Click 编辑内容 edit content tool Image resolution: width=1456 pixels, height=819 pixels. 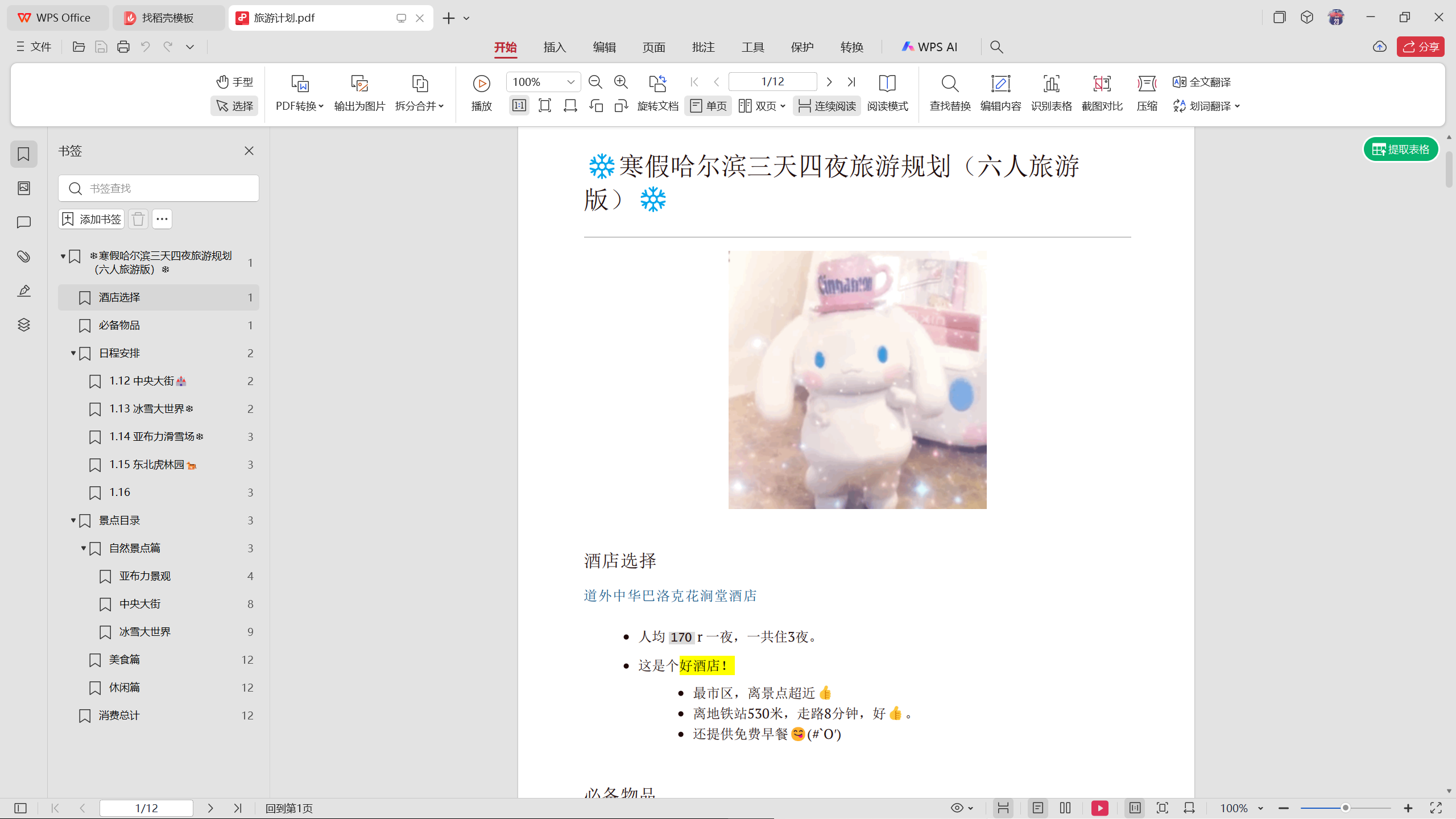tap(1000, 93)
